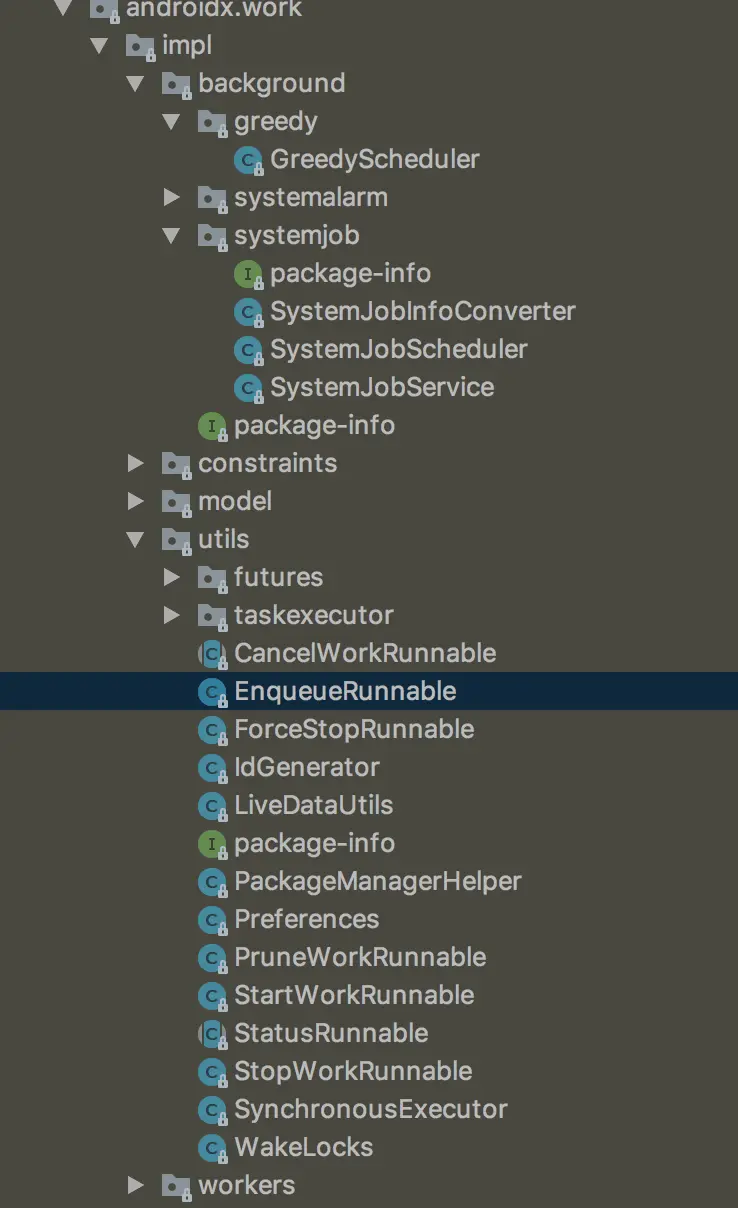Screen dimensions: 738x1208
Task: Select the SystemJobService class
Action: pyautogui.click(x=381, y=388)
